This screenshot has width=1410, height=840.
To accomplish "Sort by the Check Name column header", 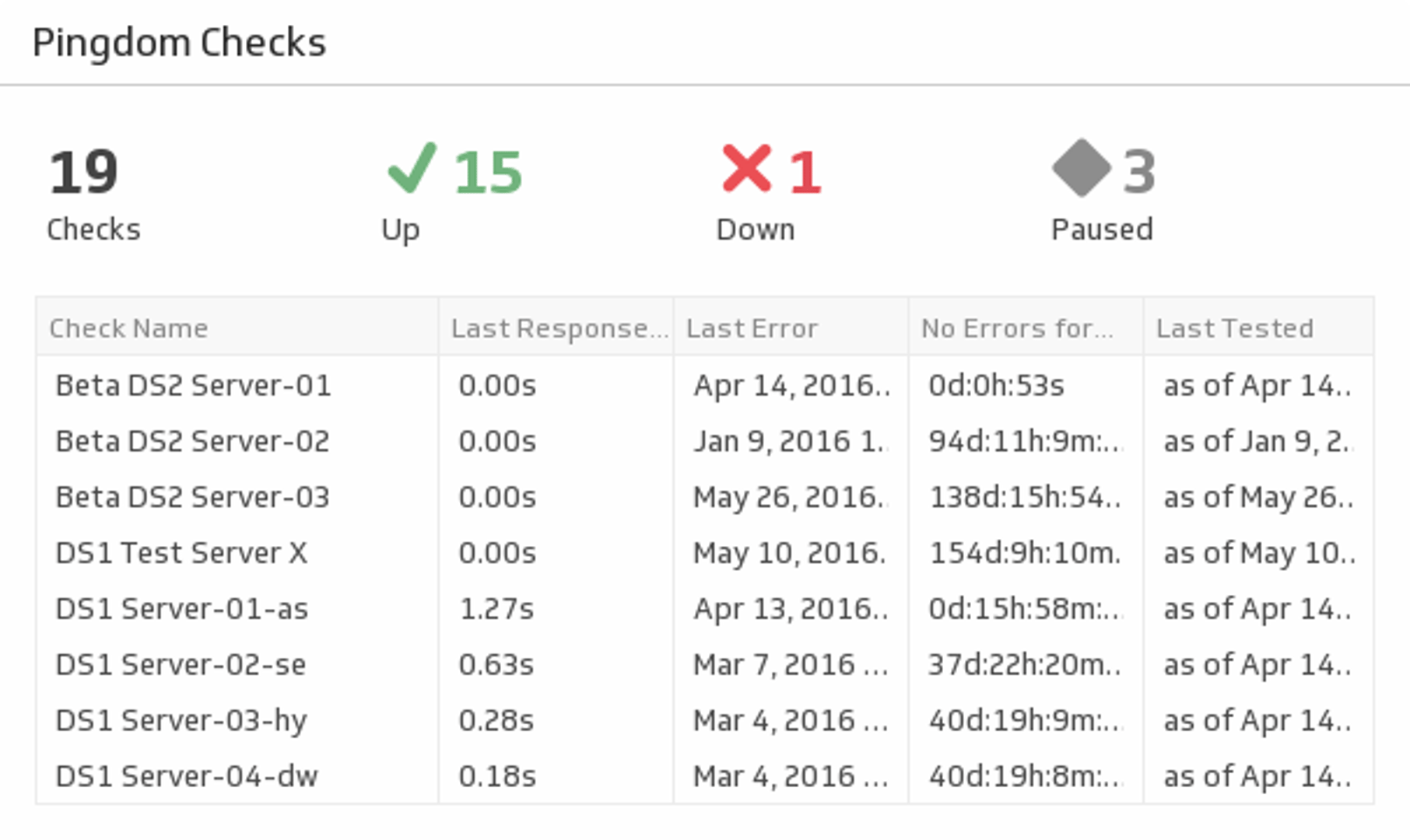I will pyautogui.click(x=129, y=328).
